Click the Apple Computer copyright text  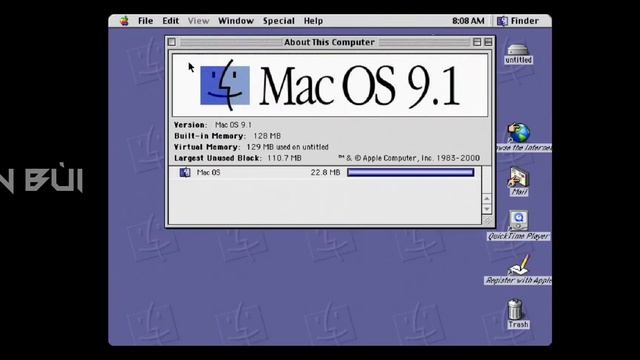tap(409, 158)
